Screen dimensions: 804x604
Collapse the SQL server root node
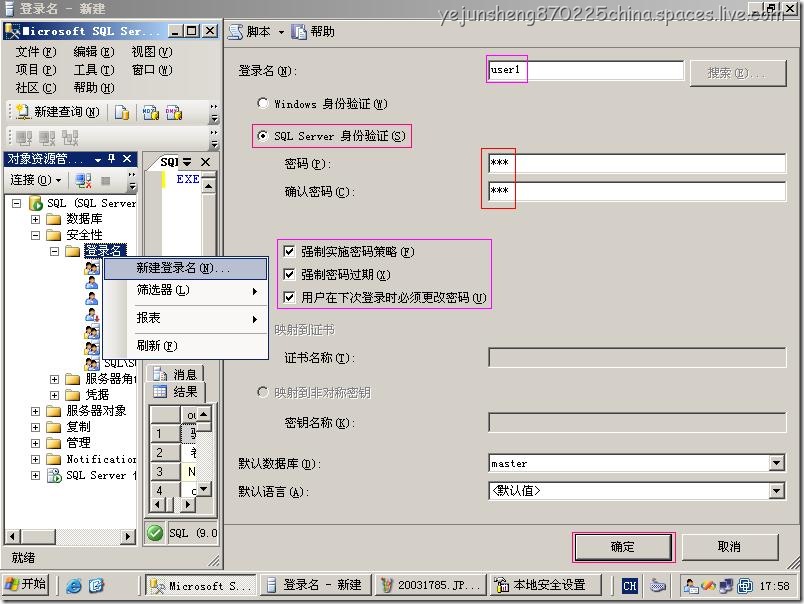[16, 204]
